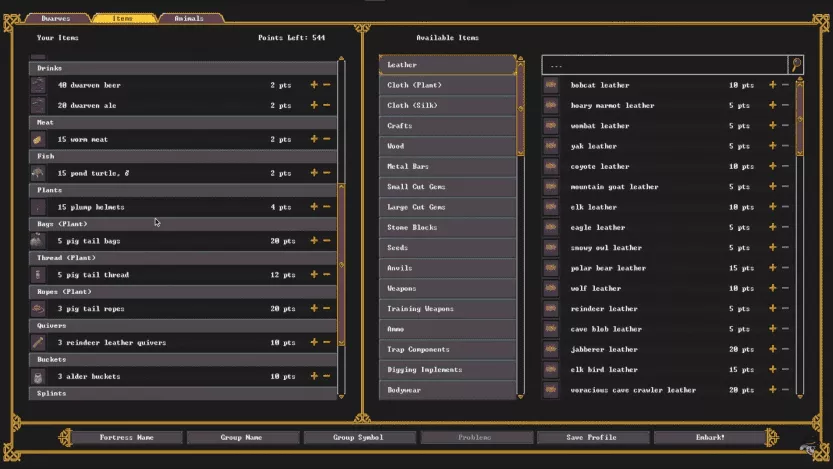This screenshot has width=833, height=469.
Task: Decrease pig tail ropes with minus
Action: pos(327,309)
